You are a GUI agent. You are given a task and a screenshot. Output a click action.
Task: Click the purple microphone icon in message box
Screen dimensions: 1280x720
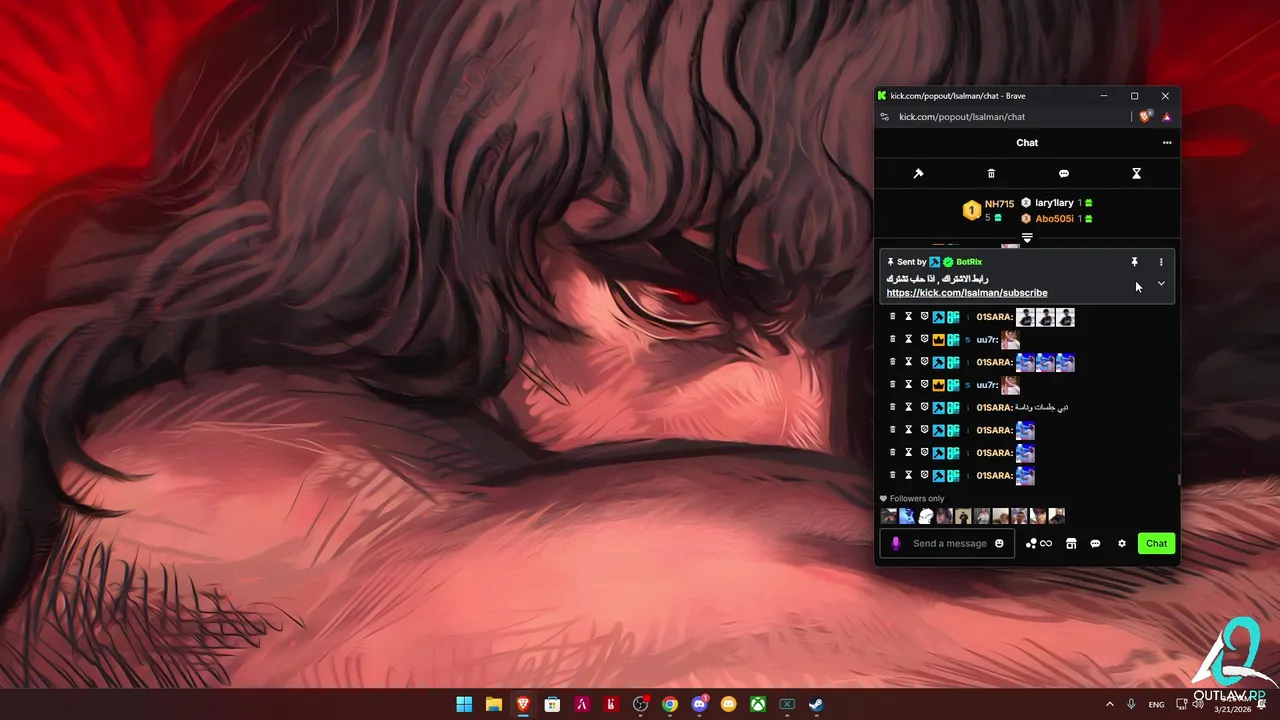(896, 543)
